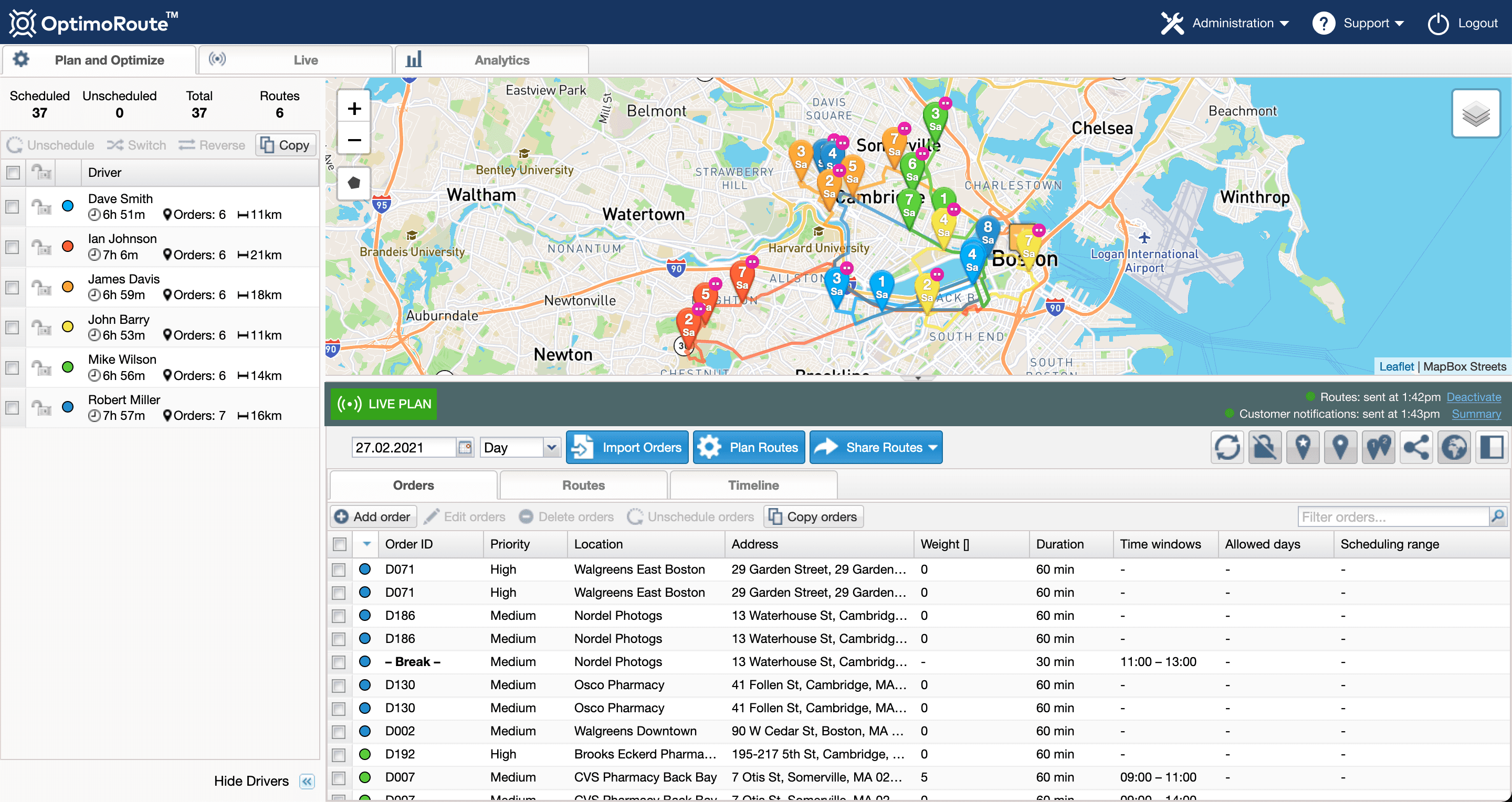
Task: Open the notifications Summary link
Action: (x=1476, y=414)
